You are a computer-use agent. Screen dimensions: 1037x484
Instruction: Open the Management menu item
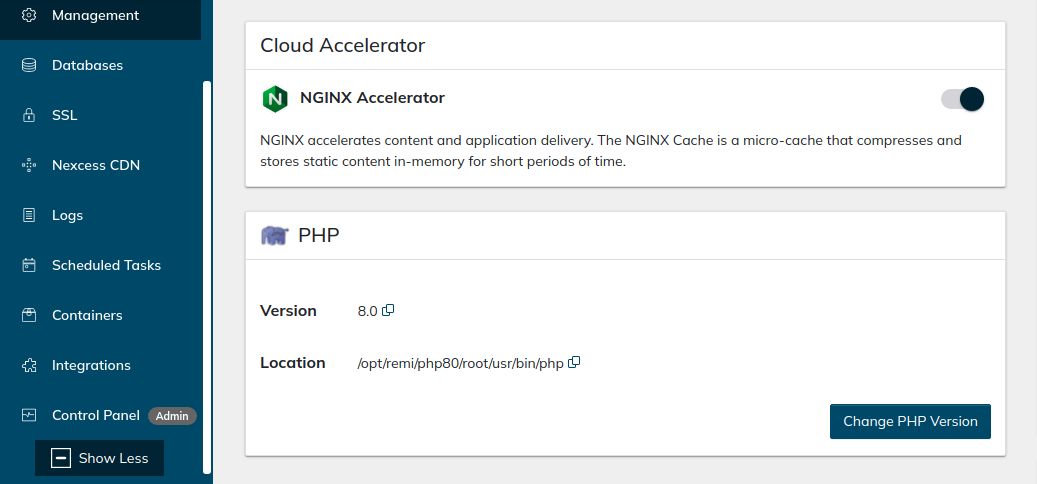(101, 15)
